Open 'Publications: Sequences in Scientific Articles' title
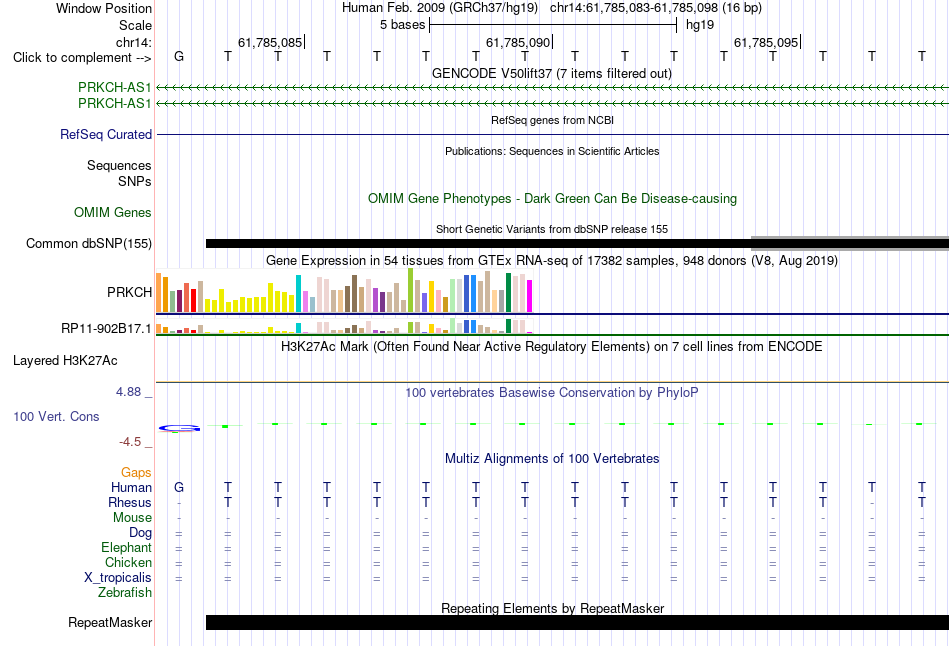This screenshot has height=646, width=950. (x=552, y=151)
